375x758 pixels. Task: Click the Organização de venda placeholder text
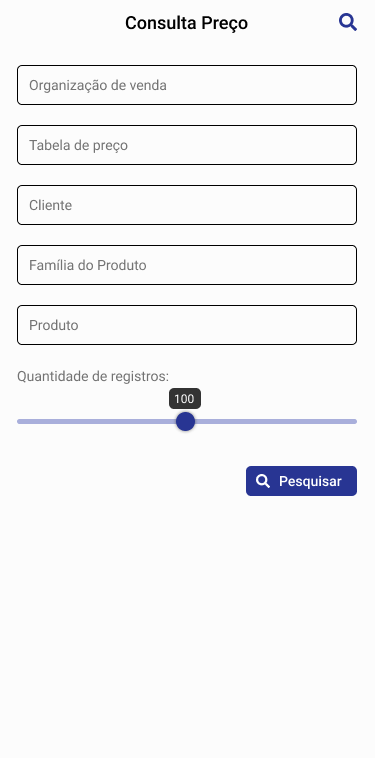pyautogui.click(x=98, y=86)
